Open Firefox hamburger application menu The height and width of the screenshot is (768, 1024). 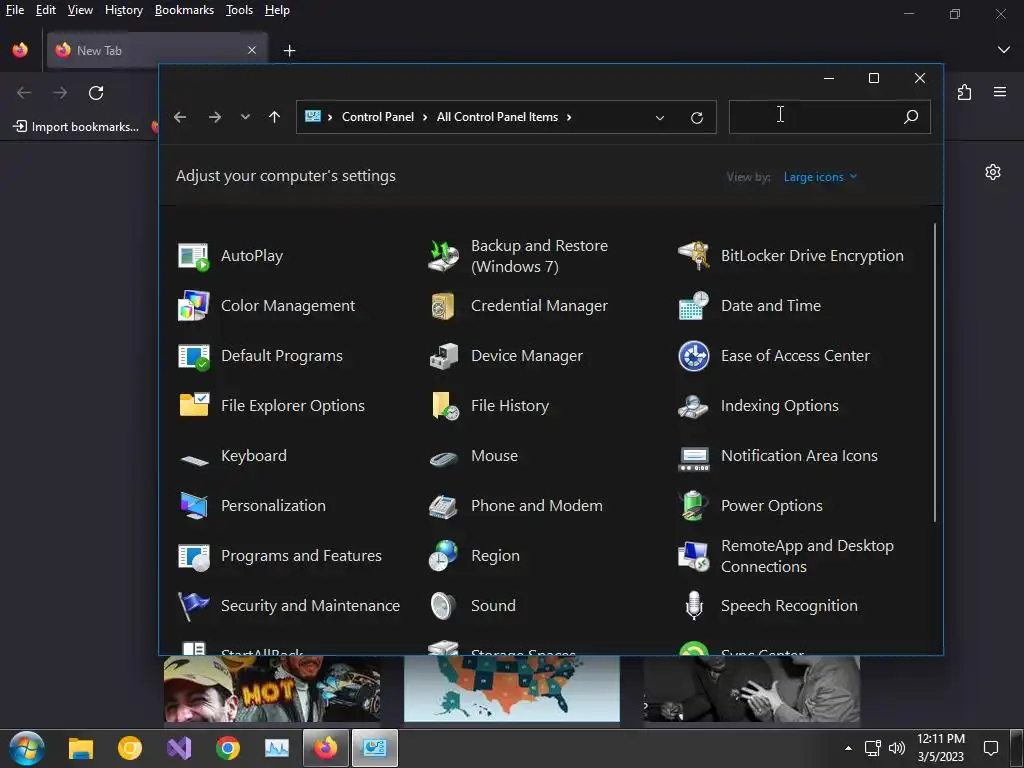point(1000,92)
